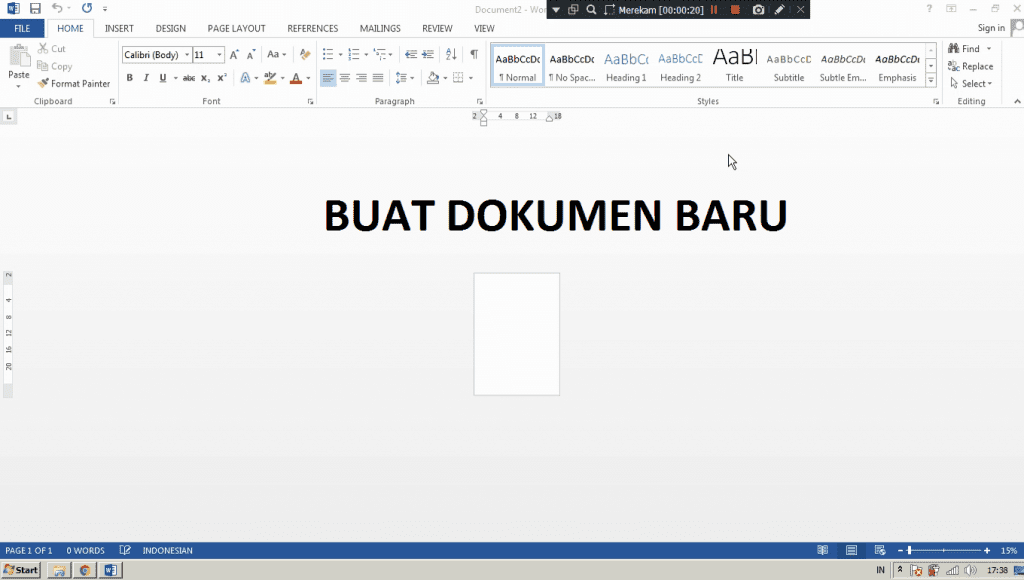The height and width of the screenshot is (580, 1024).
Task: Center align the paragraph
Action: tap(345, 78)
